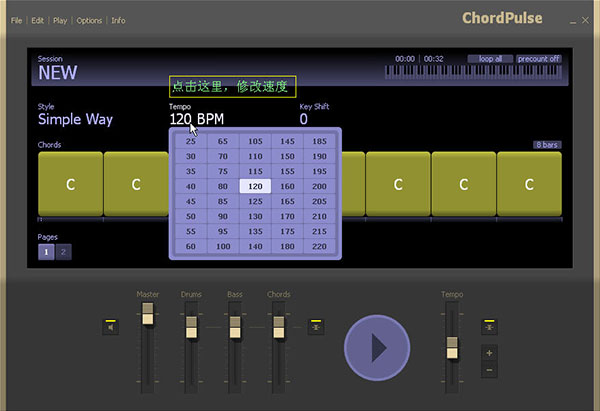600x411 pixels.
Task: Toggle the precount off button
Action: coord(539,59)
